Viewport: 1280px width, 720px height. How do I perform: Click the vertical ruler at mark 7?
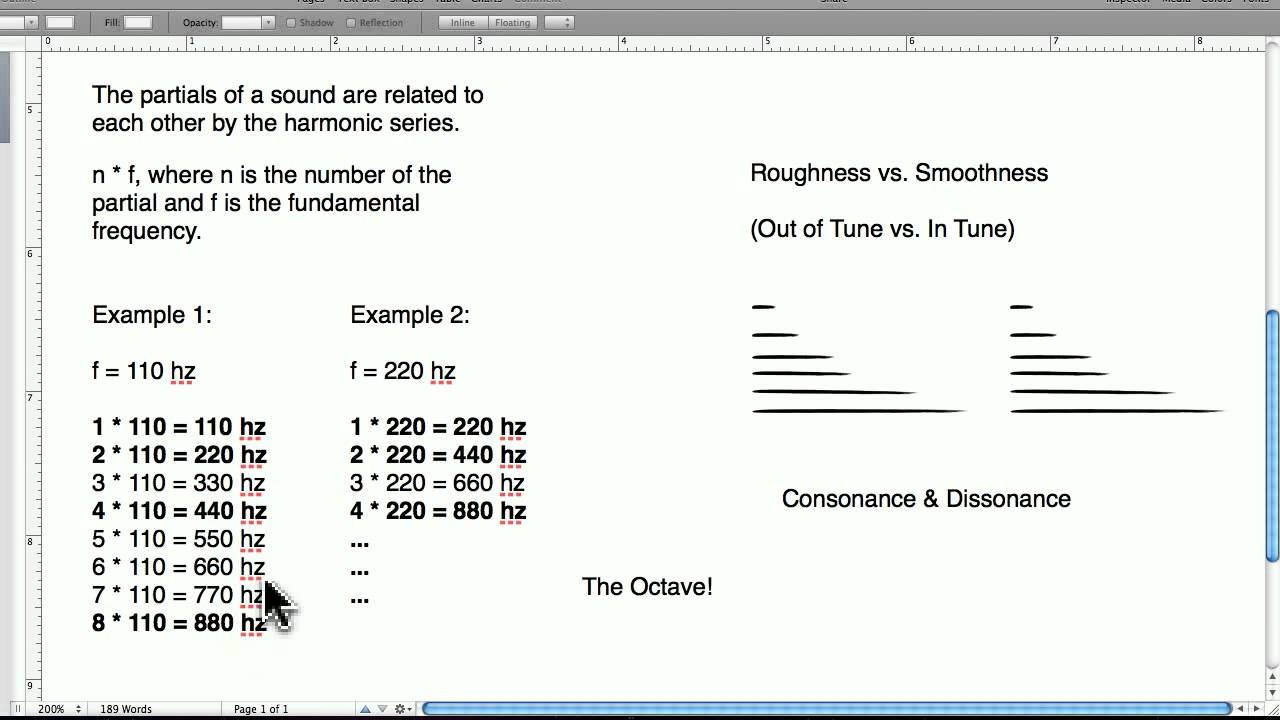[30, 397]
